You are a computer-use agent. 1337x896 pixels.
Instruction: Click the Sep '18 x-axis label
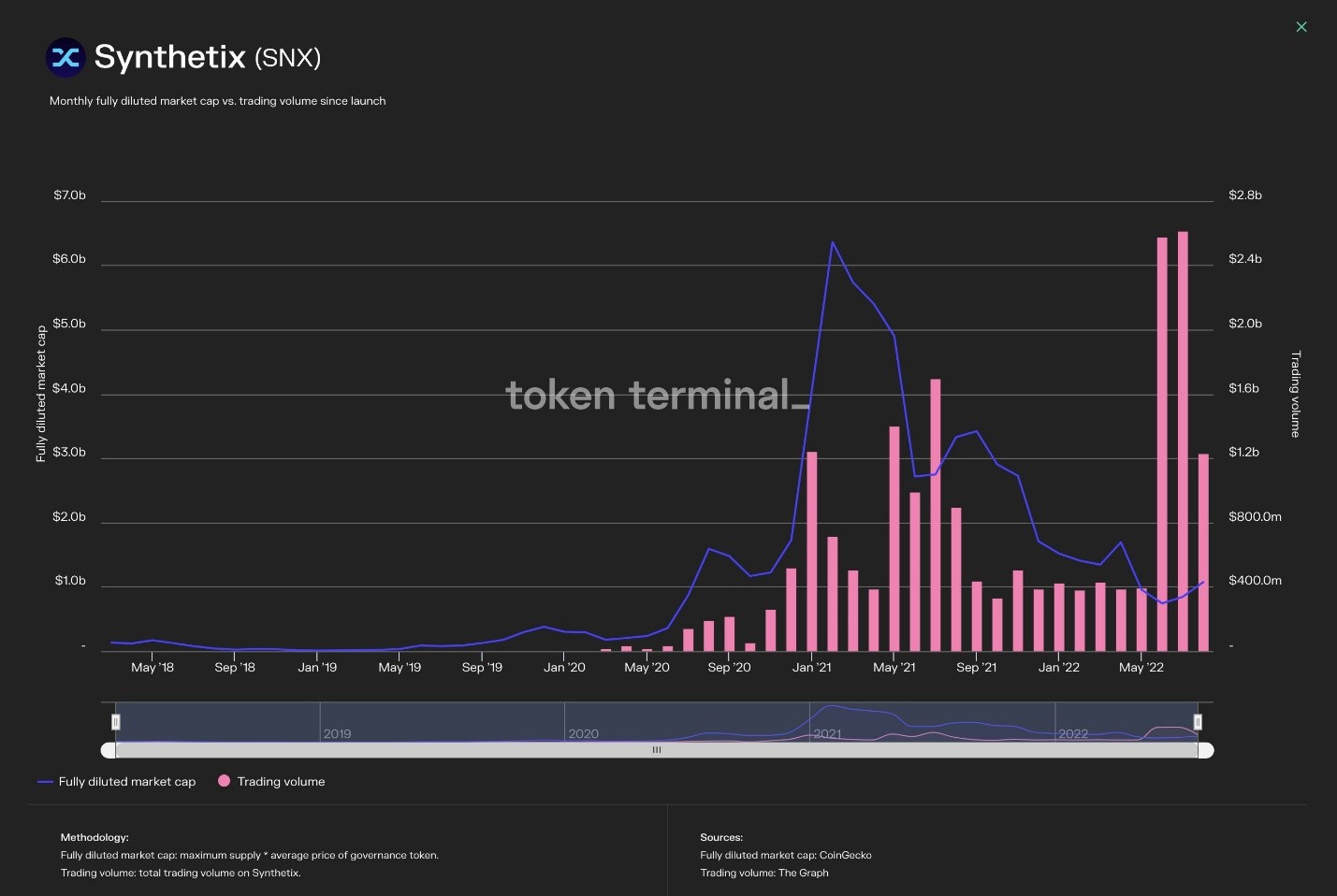click(x=235, y=668)
